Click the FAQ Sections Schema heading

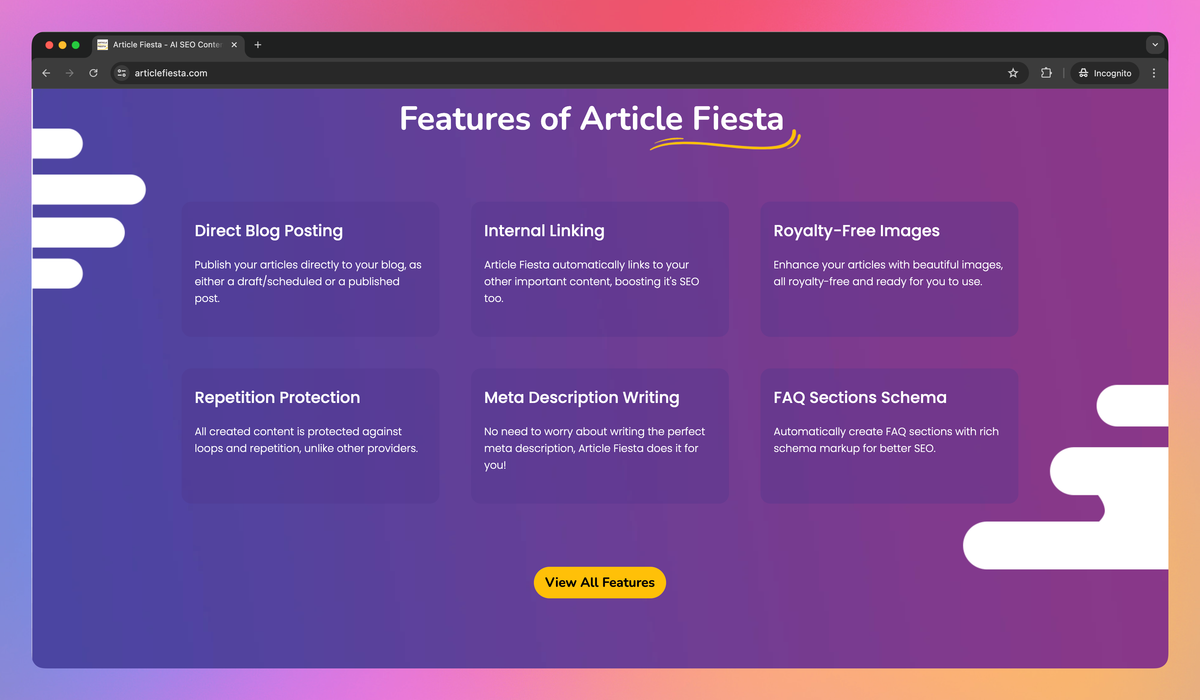pyautogui.click(x=860, y=397)
